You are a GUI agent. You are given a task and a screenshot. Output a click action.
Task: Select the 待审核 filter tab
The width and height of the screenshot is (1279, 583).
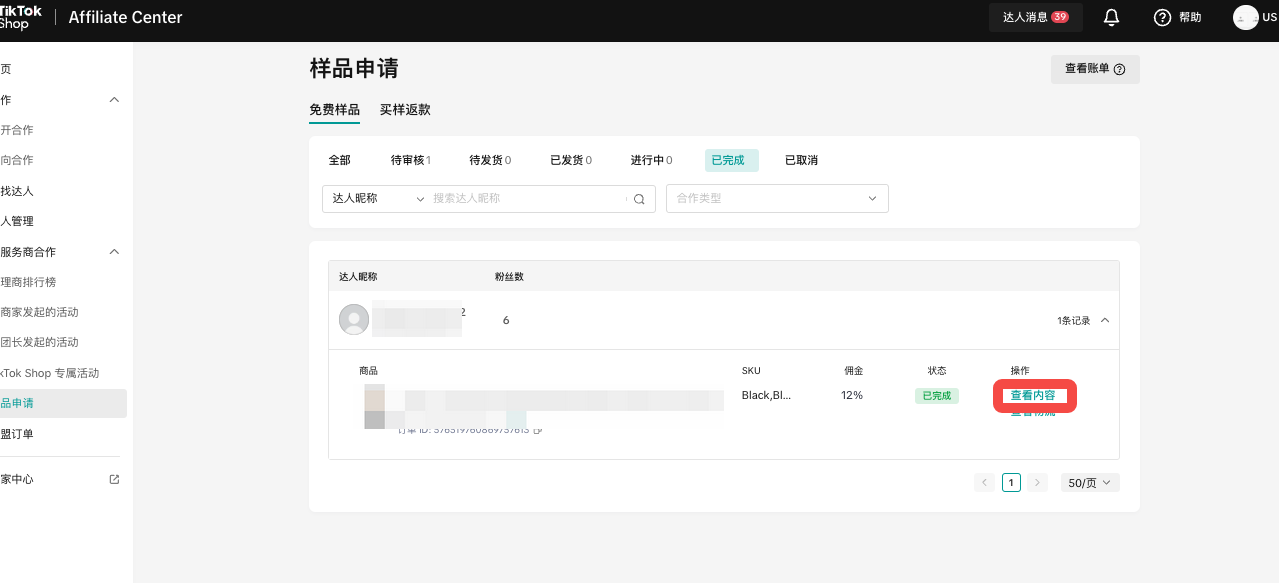click(x=410, y=160)
